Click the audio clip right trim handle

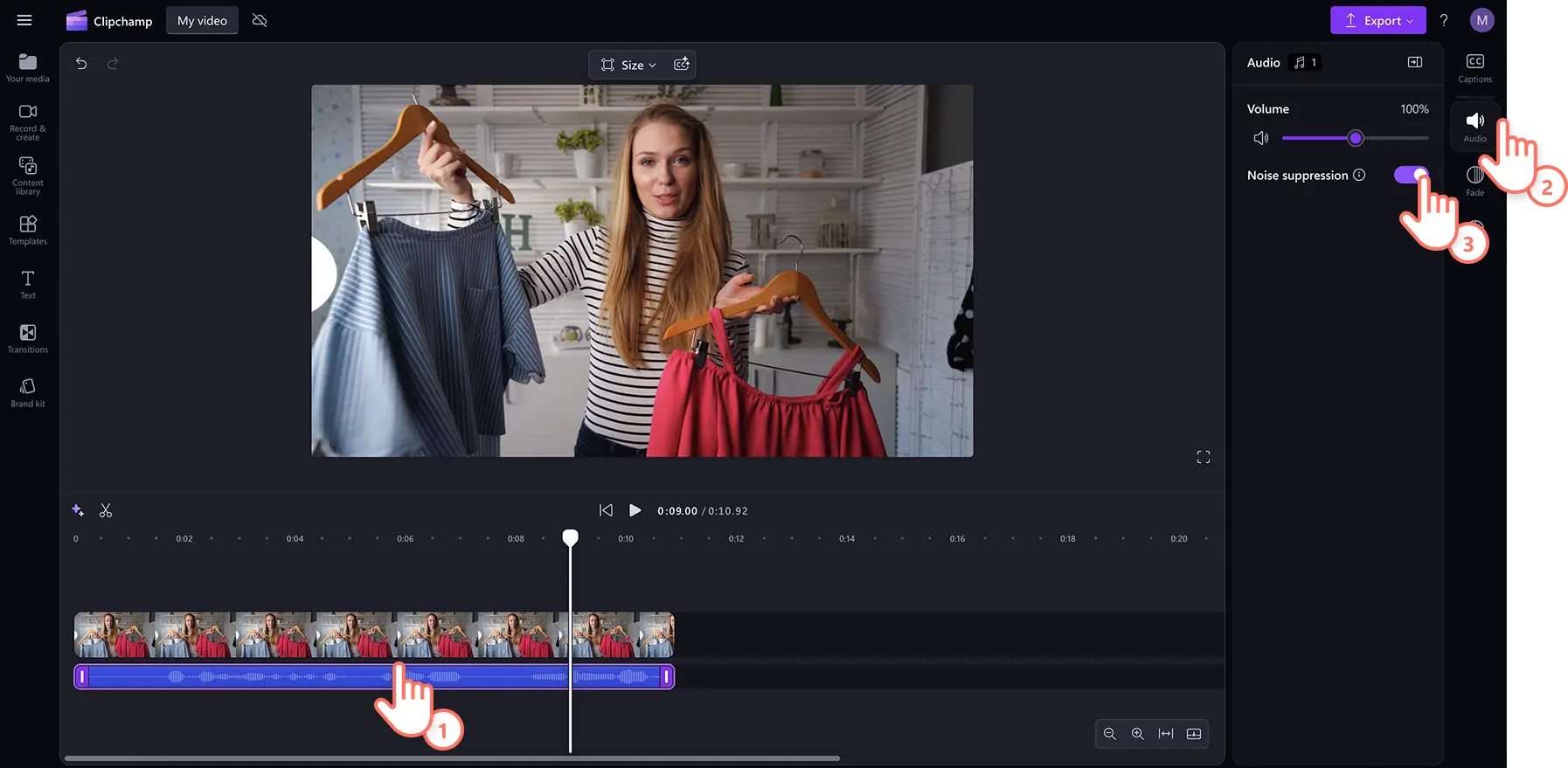666,676
